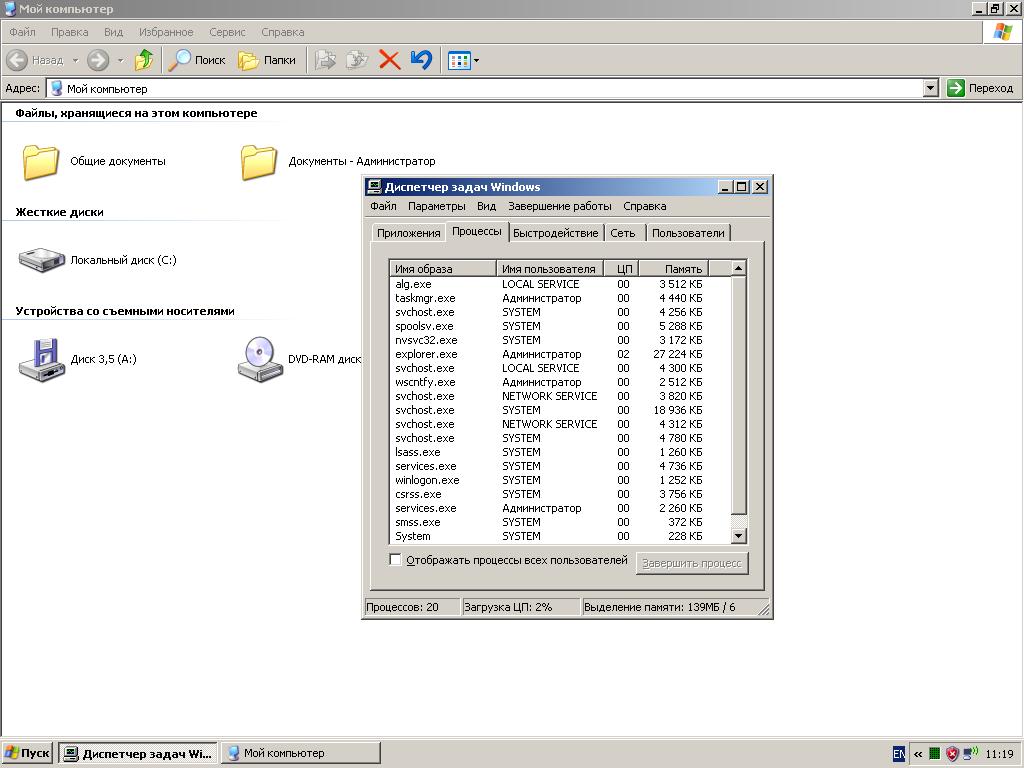1024x768 pixels.
Task: Select the Локальный диск (C:) drive icon
Action: (41, 260)
